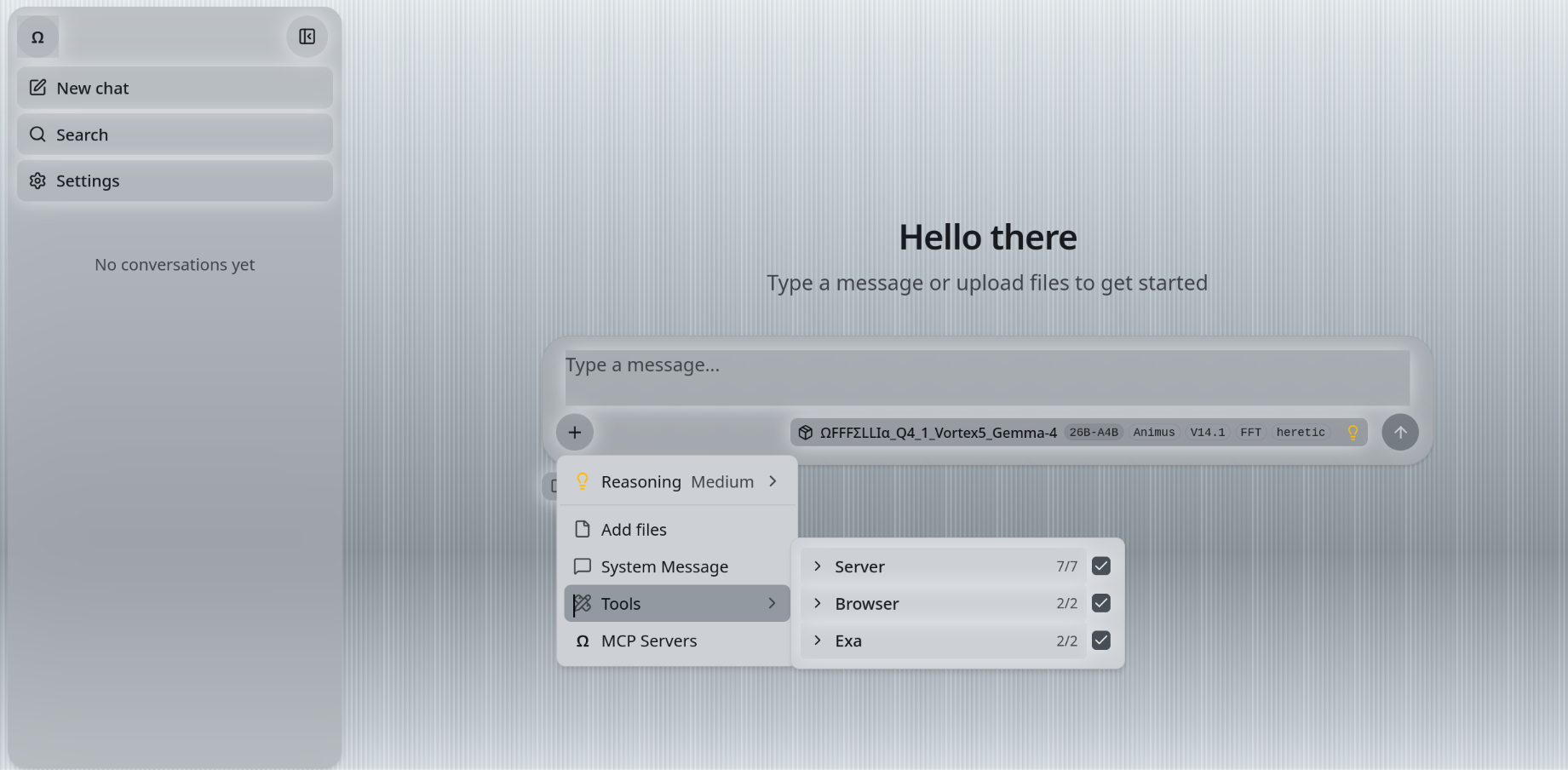
Task: Click the 7/7 count on the Server row
Action: point(1067,566)
